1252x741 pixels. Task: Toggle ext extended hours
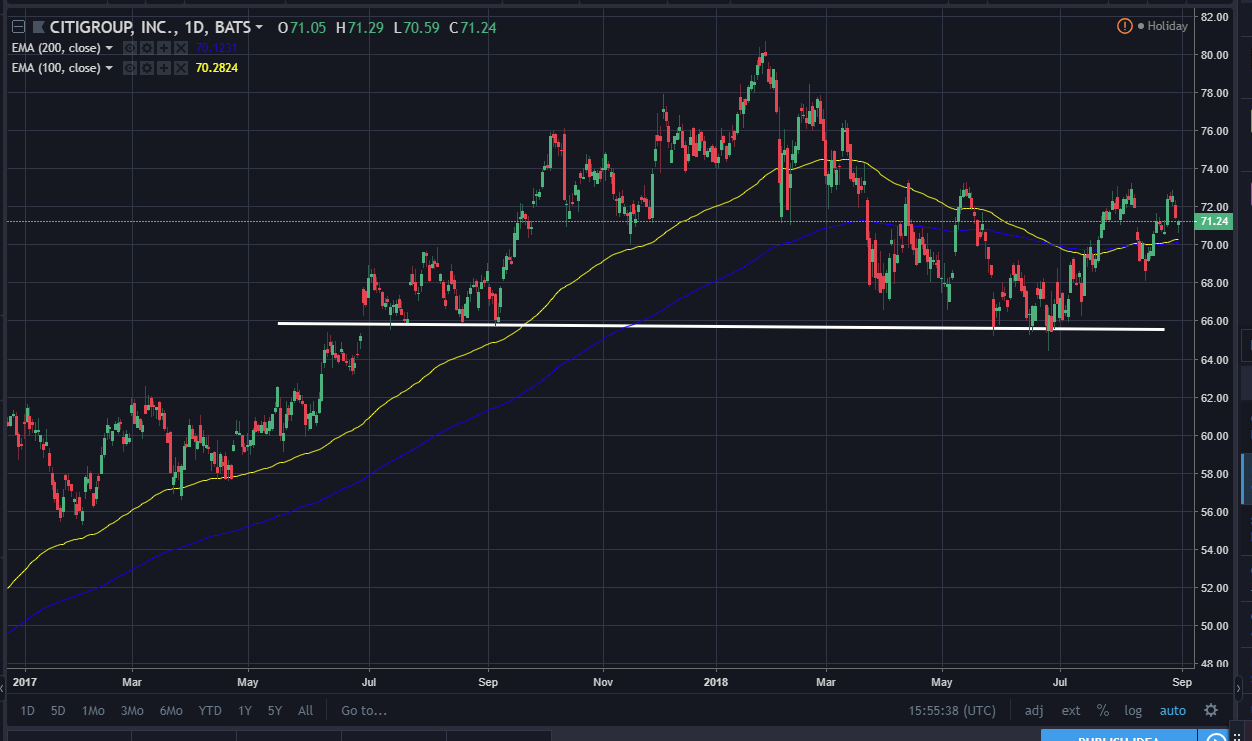[x=1071, y=711]
